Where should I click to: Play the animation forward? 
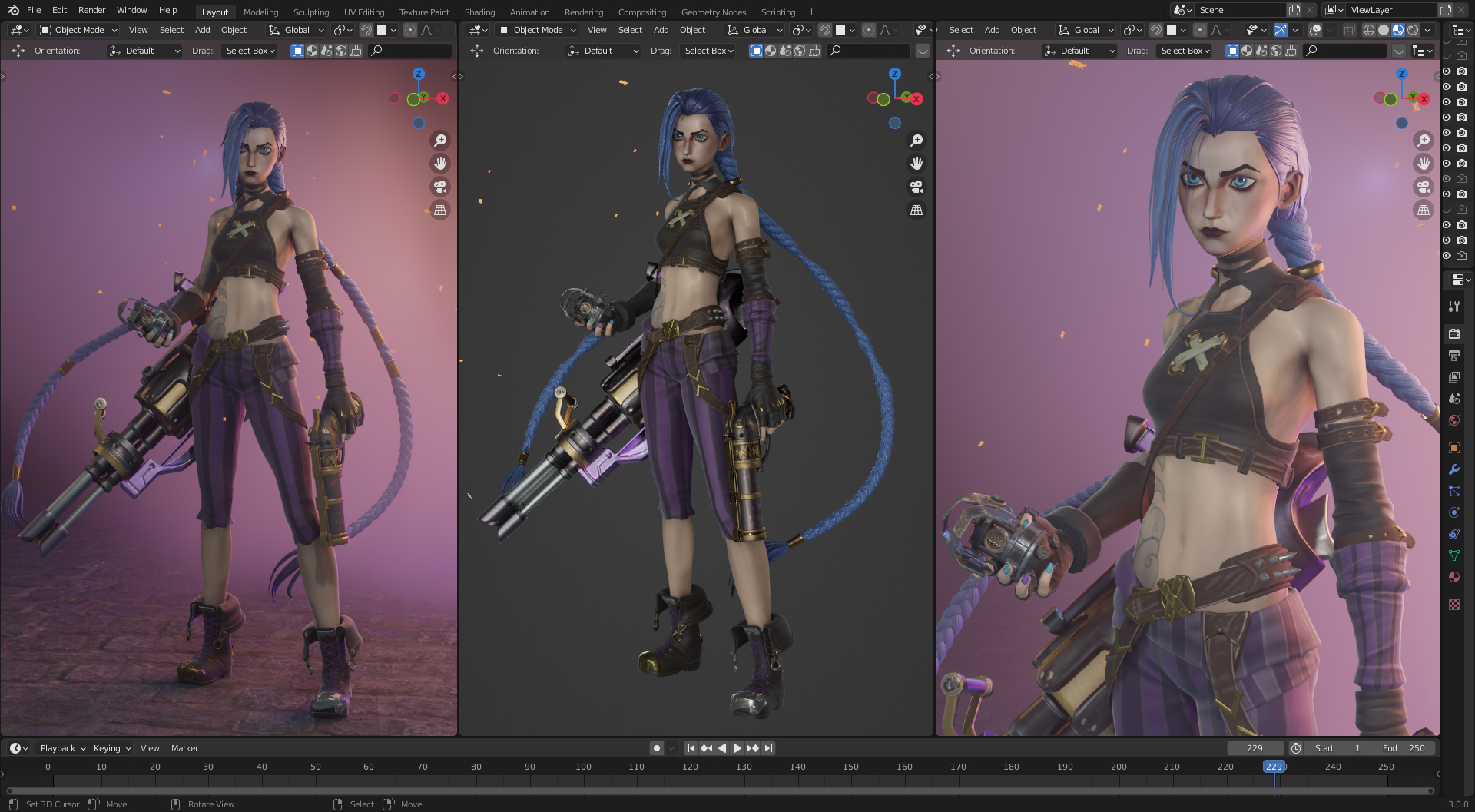pos(737,748)
